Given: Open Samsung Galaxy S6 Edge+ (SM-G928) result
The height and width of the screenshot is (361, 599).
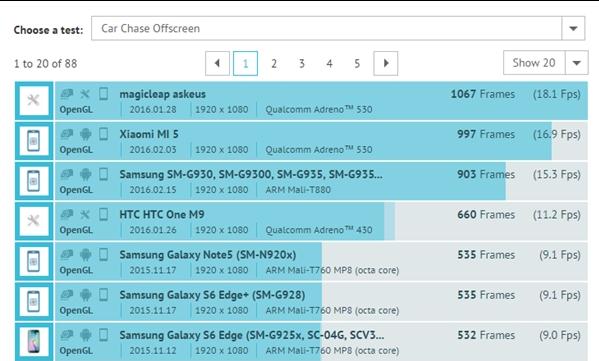Looking at the screenshot, I should [x=212, y=295].
